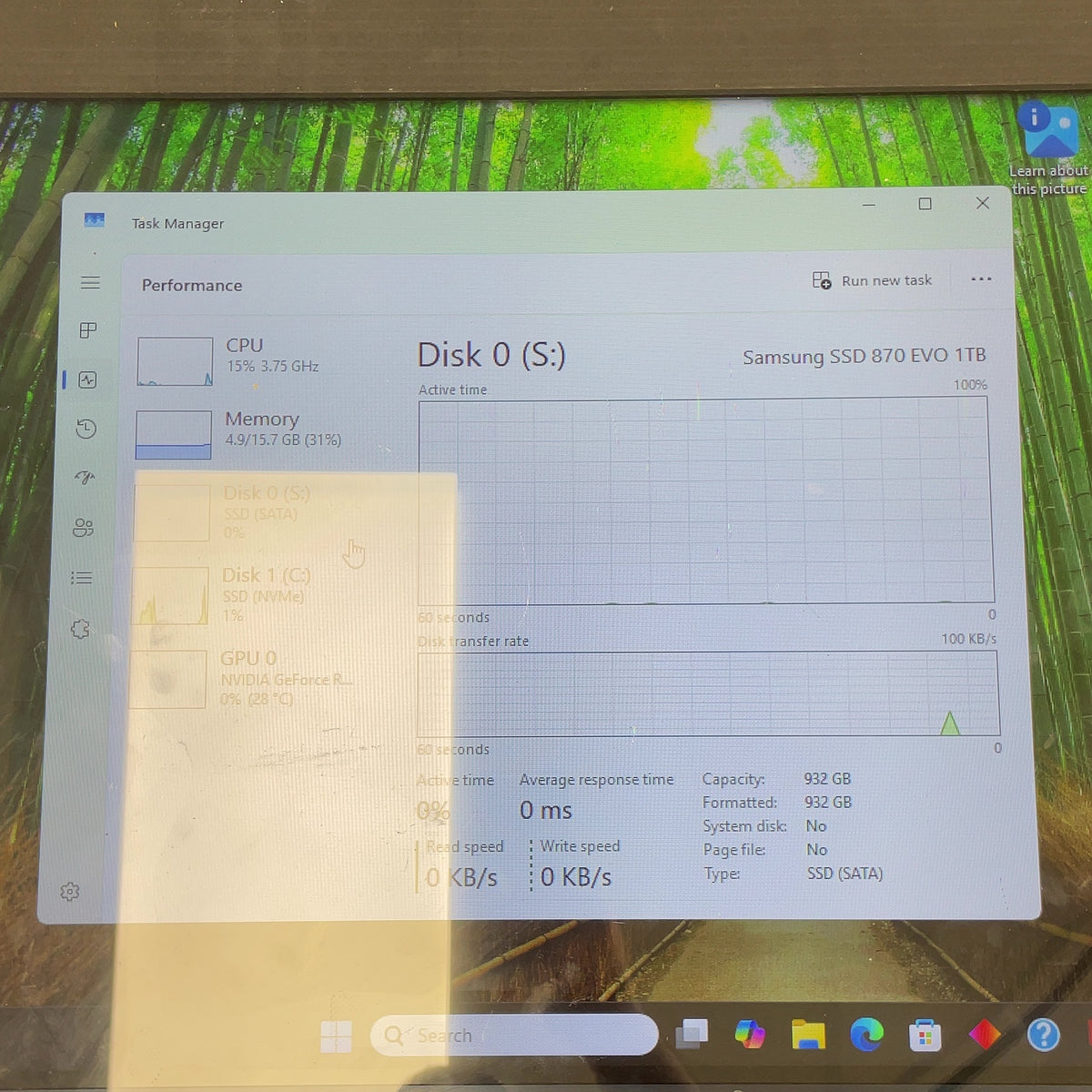The image size is (1092, 1092).
Task: Open Task View from the taskbar
Action: [x=693, y=1033]
